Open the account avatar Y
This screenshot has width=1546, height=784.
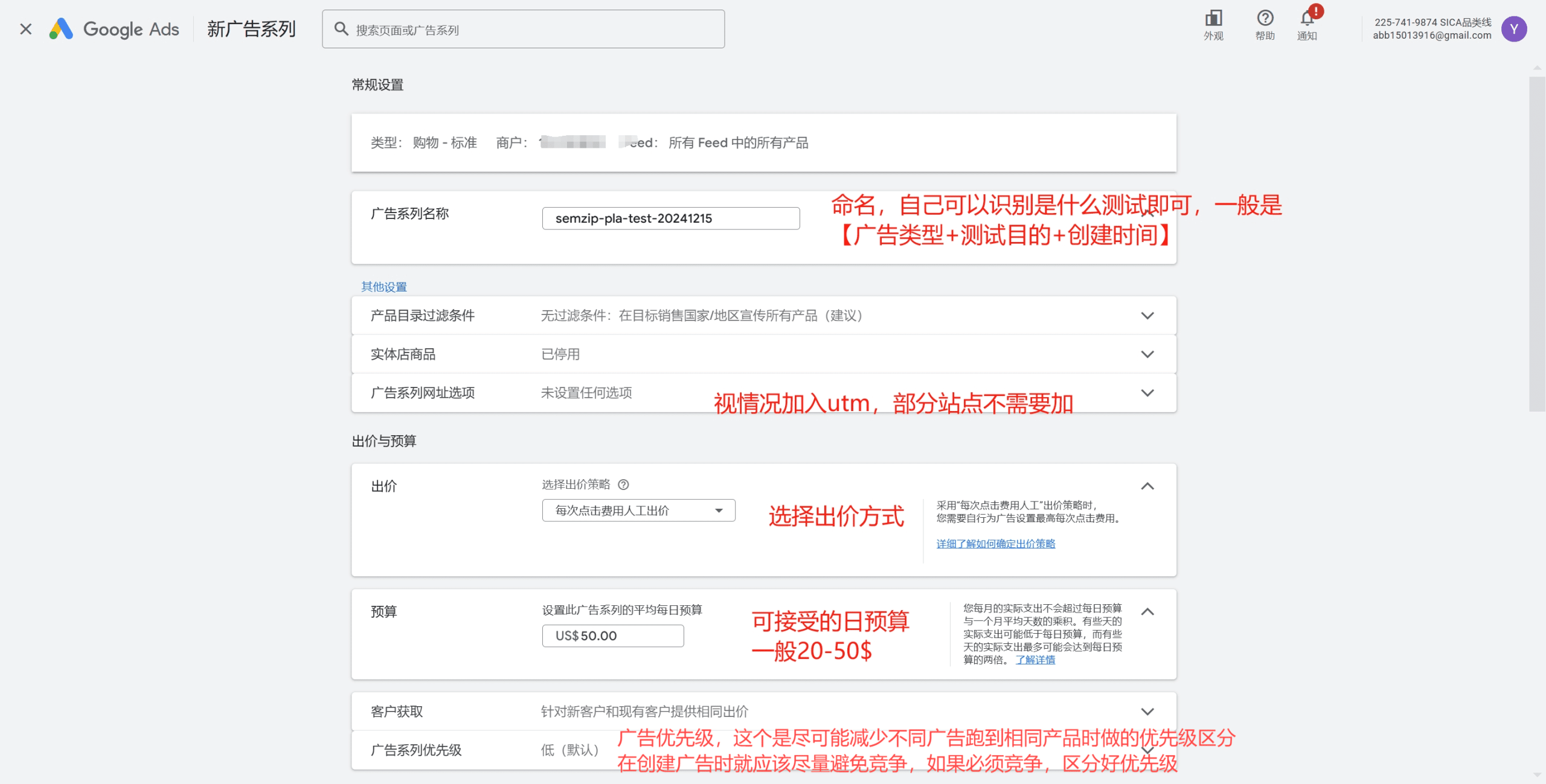[x=1514, y=29]
